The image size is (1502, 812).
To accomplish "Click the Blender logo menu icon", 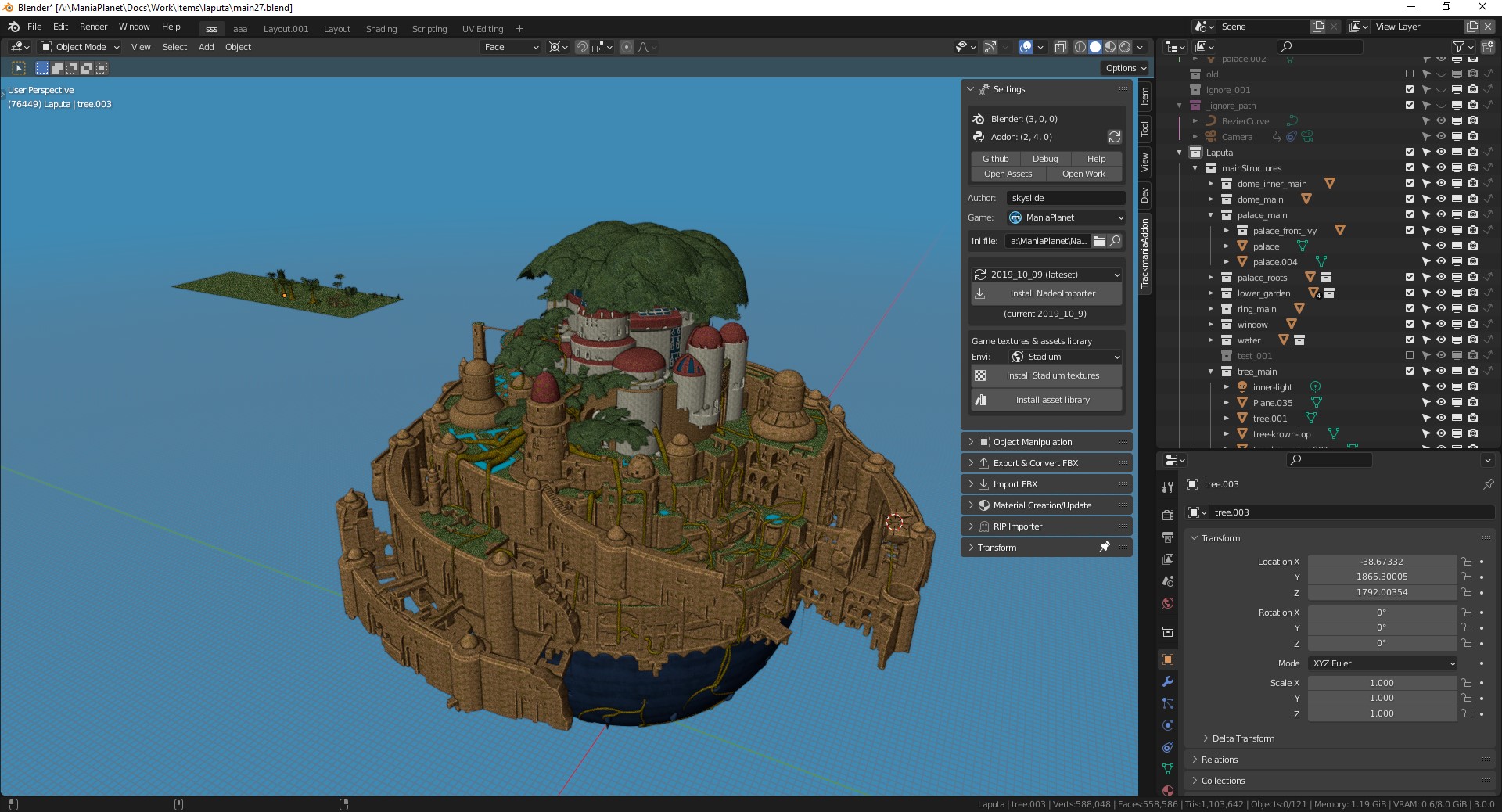I will [x=13, y=27].
